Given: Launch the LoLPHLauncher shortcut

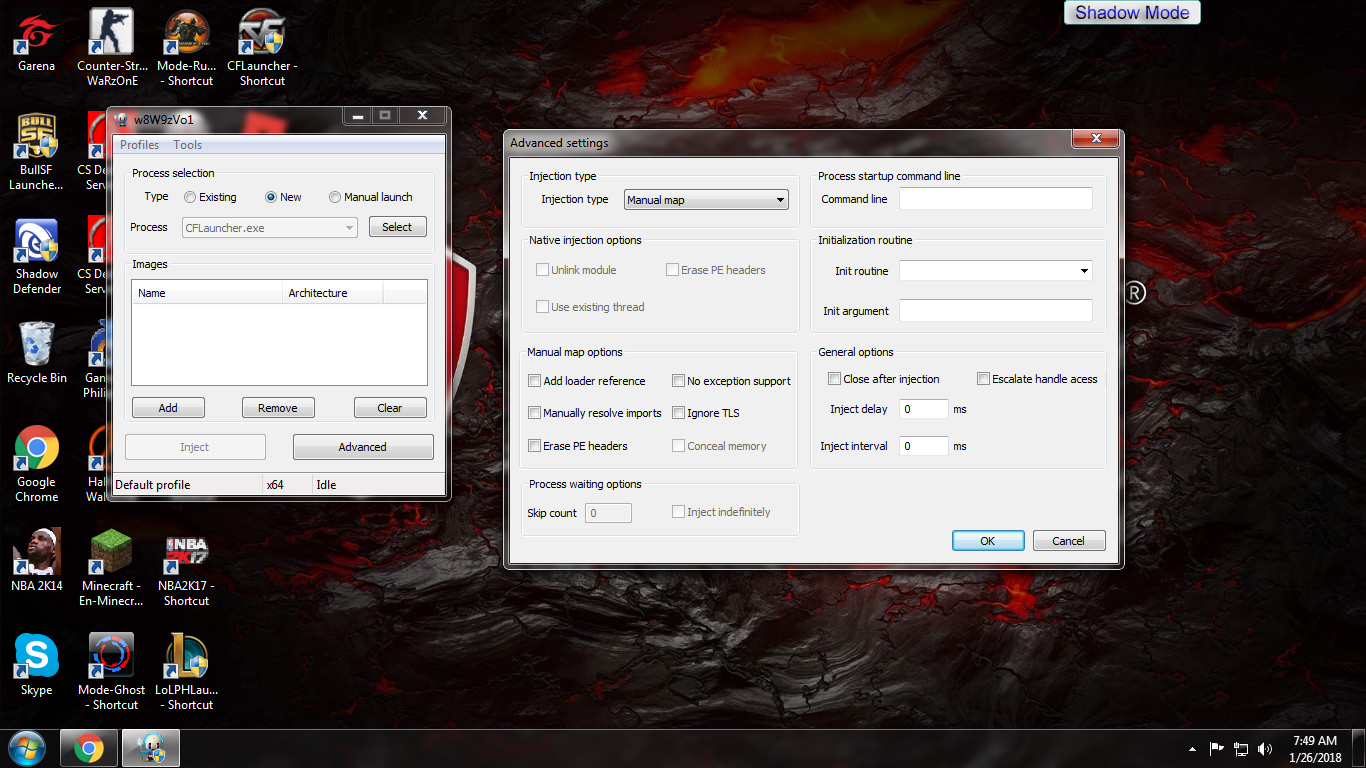Looking at the screenshot, I should 185,655.
